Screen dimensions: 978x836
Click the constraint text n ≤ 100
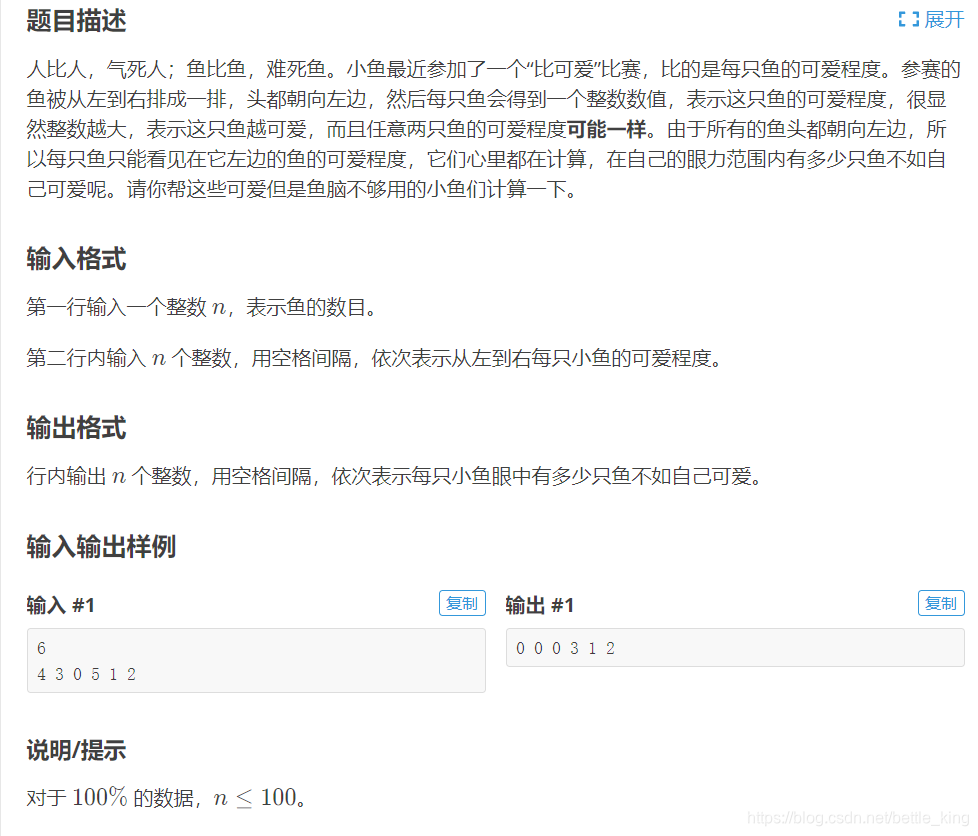(254, 797)
